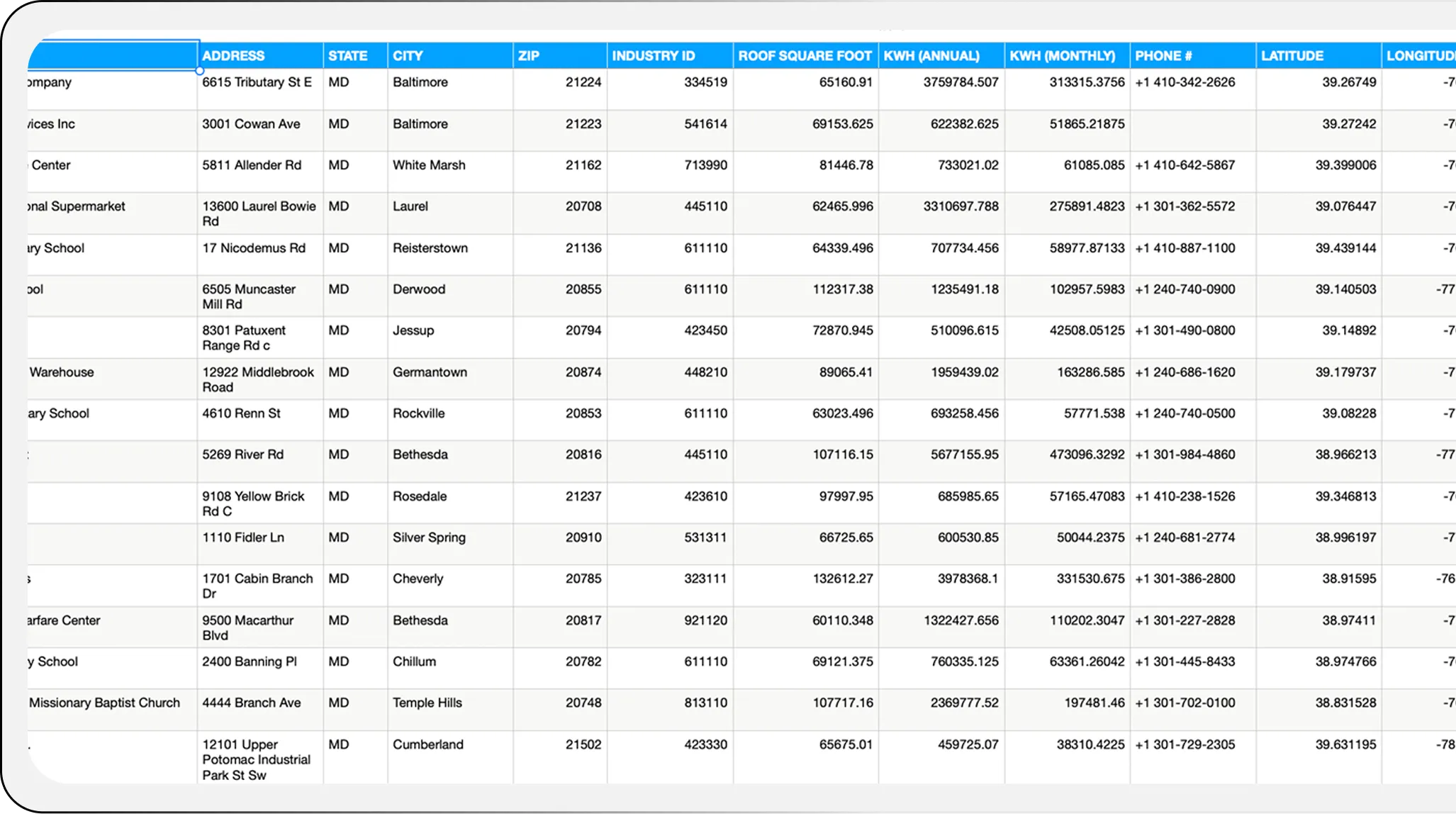Select the LATITUDE column header
The image size is (1456, 814).
click(x=1292, y=56)
